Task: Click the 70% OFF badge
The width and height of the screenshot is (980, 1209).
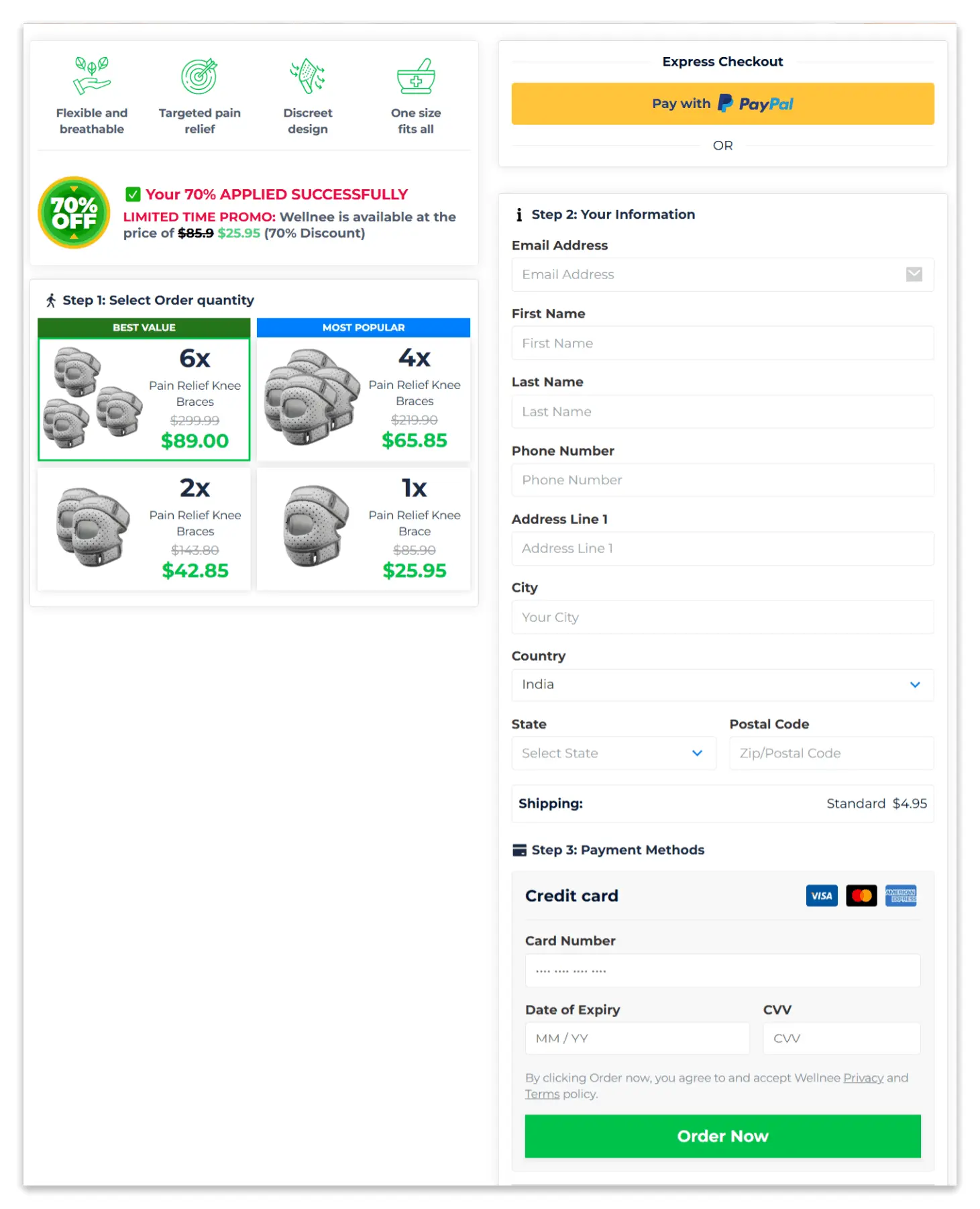Action: pos(74,213)
